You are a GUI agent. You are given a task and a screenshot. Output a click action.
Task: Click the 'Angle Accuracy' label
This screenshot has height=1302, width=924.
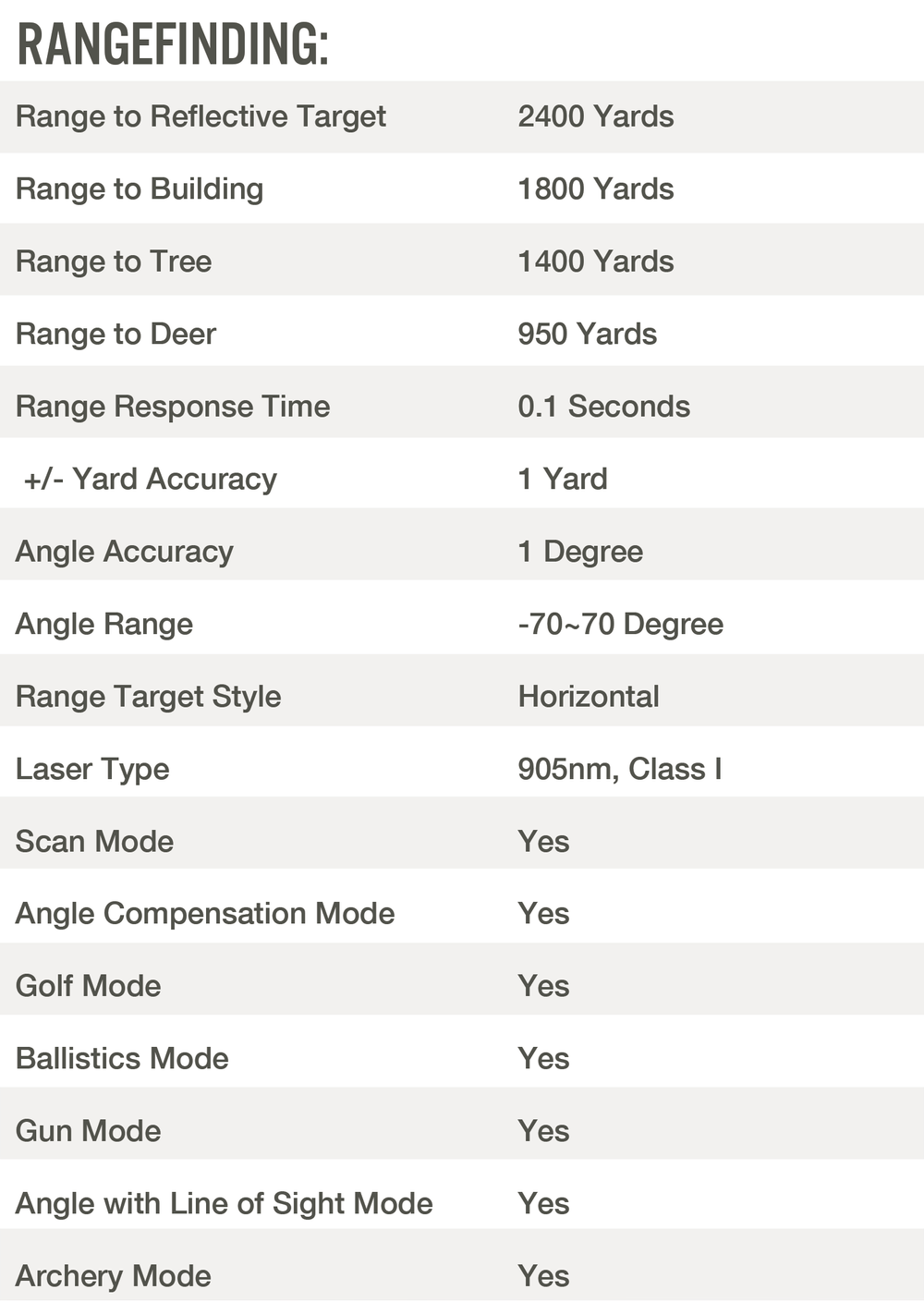[125, 552]
